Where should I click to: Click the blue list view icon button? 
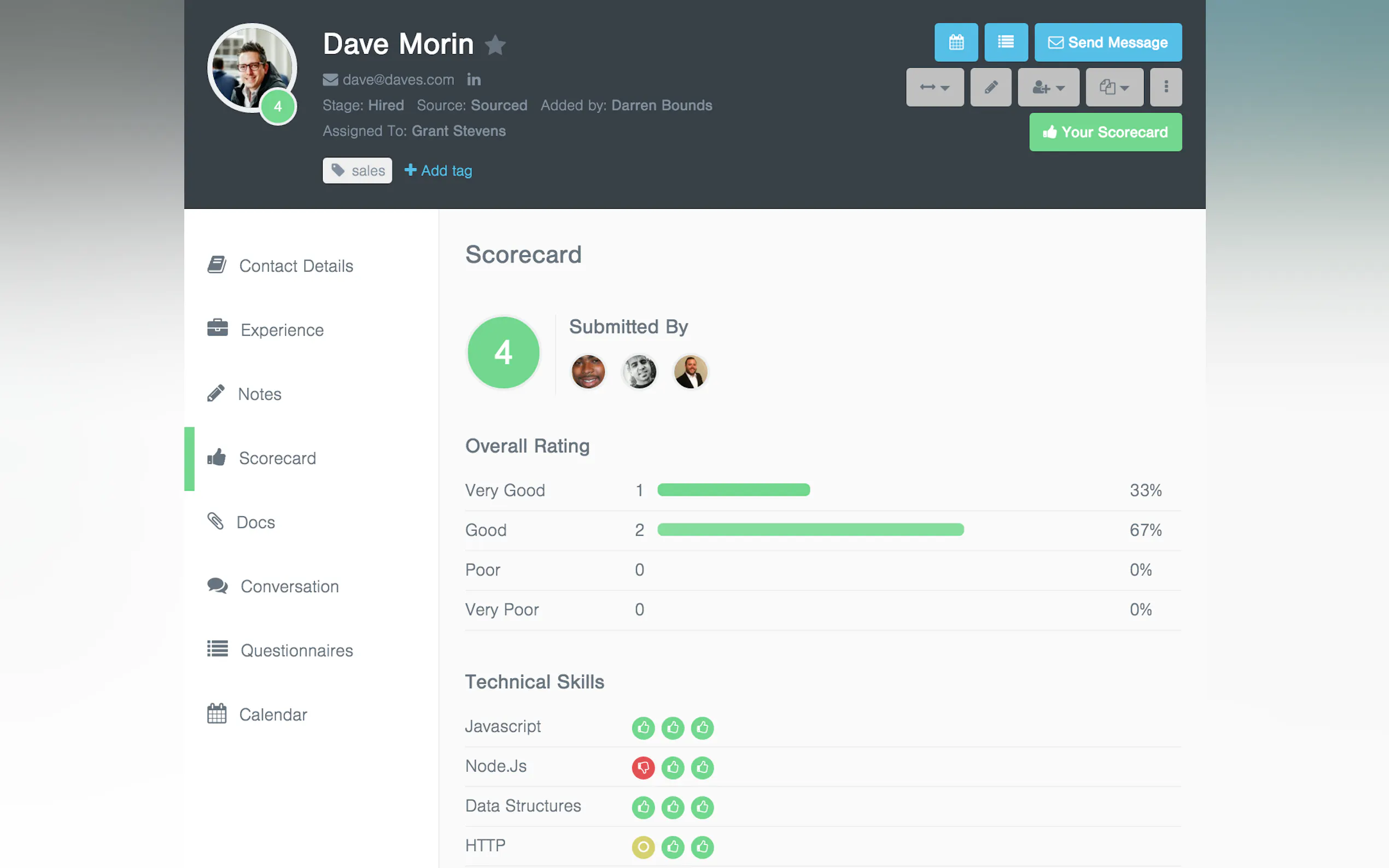(1006, 43)
